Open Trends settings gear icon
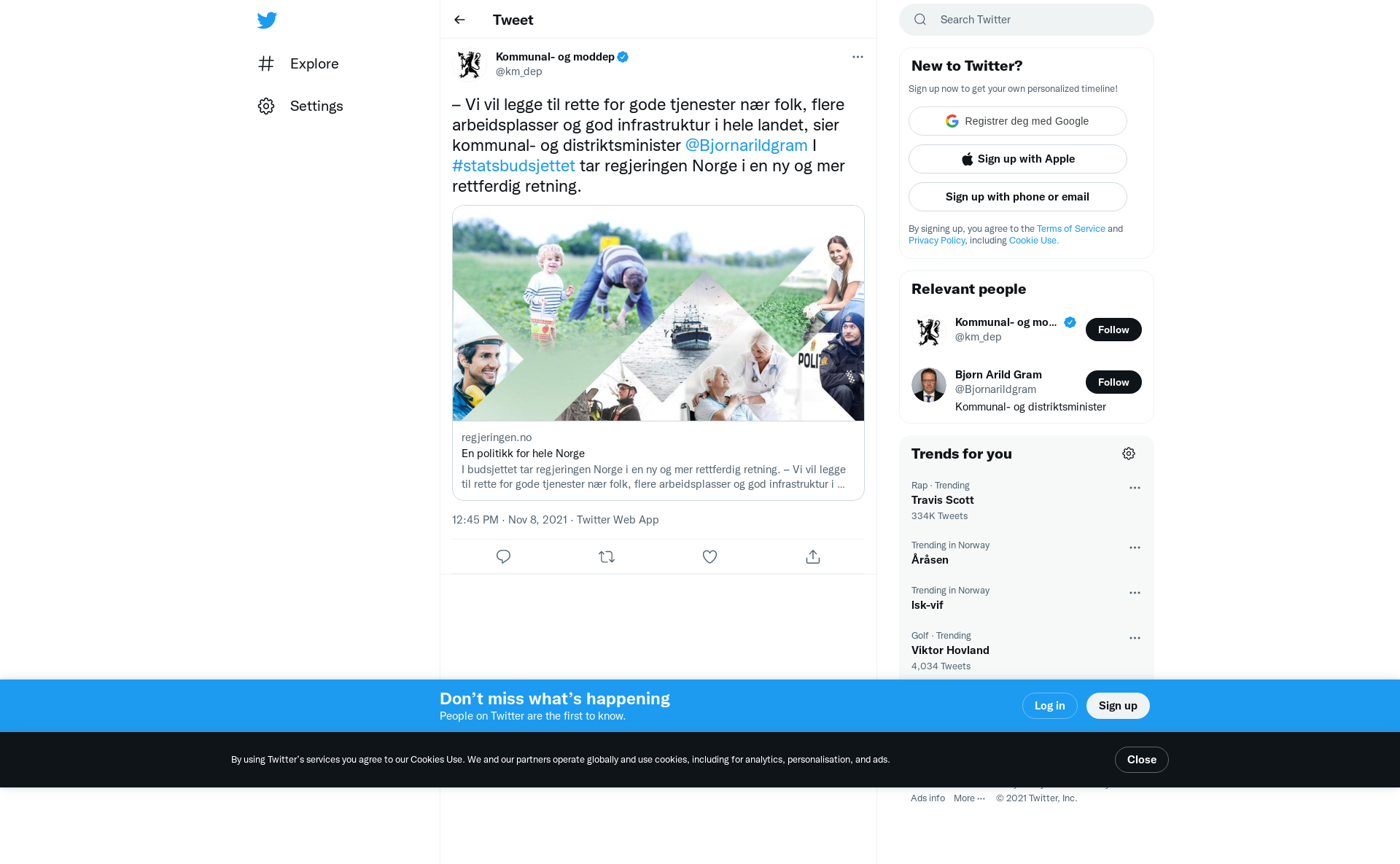1400x864 pixels. 1129,454
